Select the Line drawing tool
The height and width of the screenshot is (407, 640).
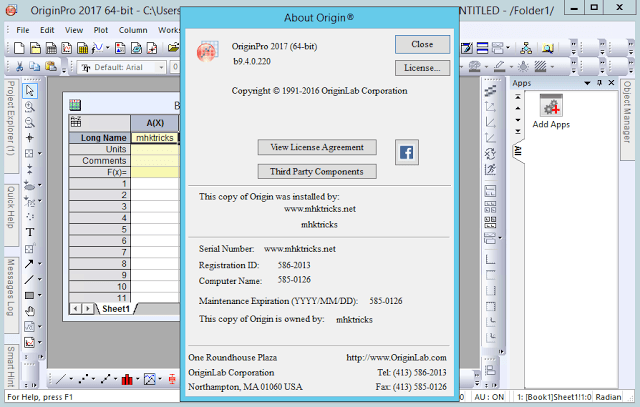29,280
